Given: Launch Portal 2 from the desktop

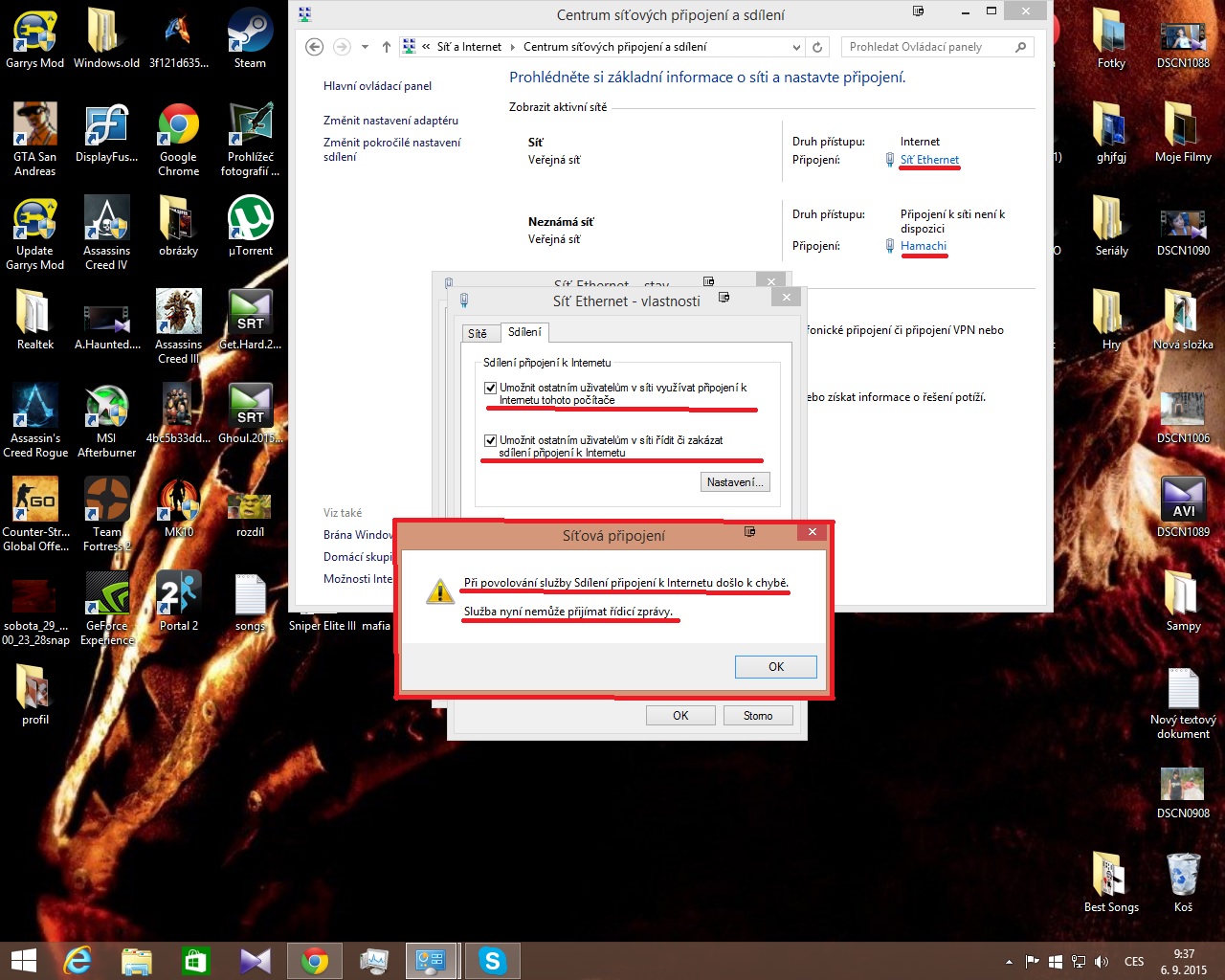Looking at the screenshot, I should [x=179, y=601].
